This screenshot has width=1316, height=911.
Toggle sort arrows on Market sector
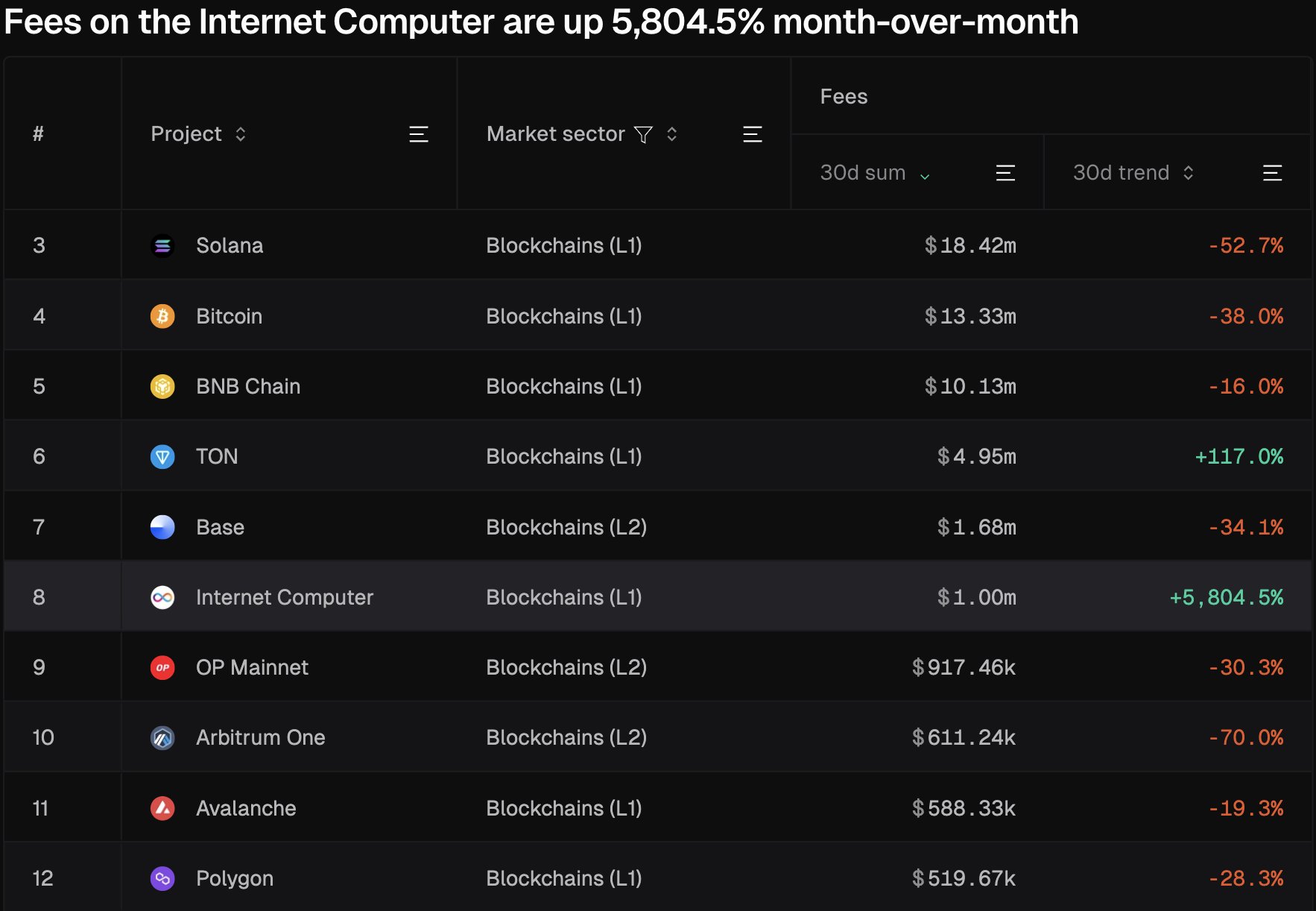[672, 134]
